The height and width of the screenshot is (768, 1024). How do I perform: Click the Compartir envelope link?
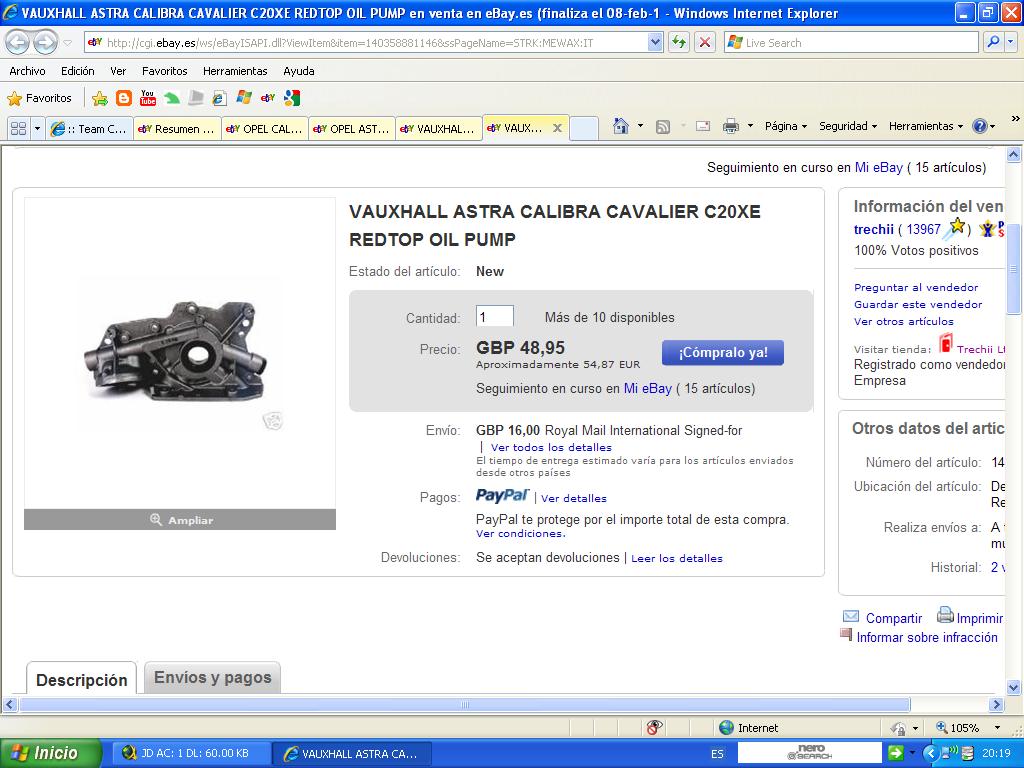[x=882, y=618]
